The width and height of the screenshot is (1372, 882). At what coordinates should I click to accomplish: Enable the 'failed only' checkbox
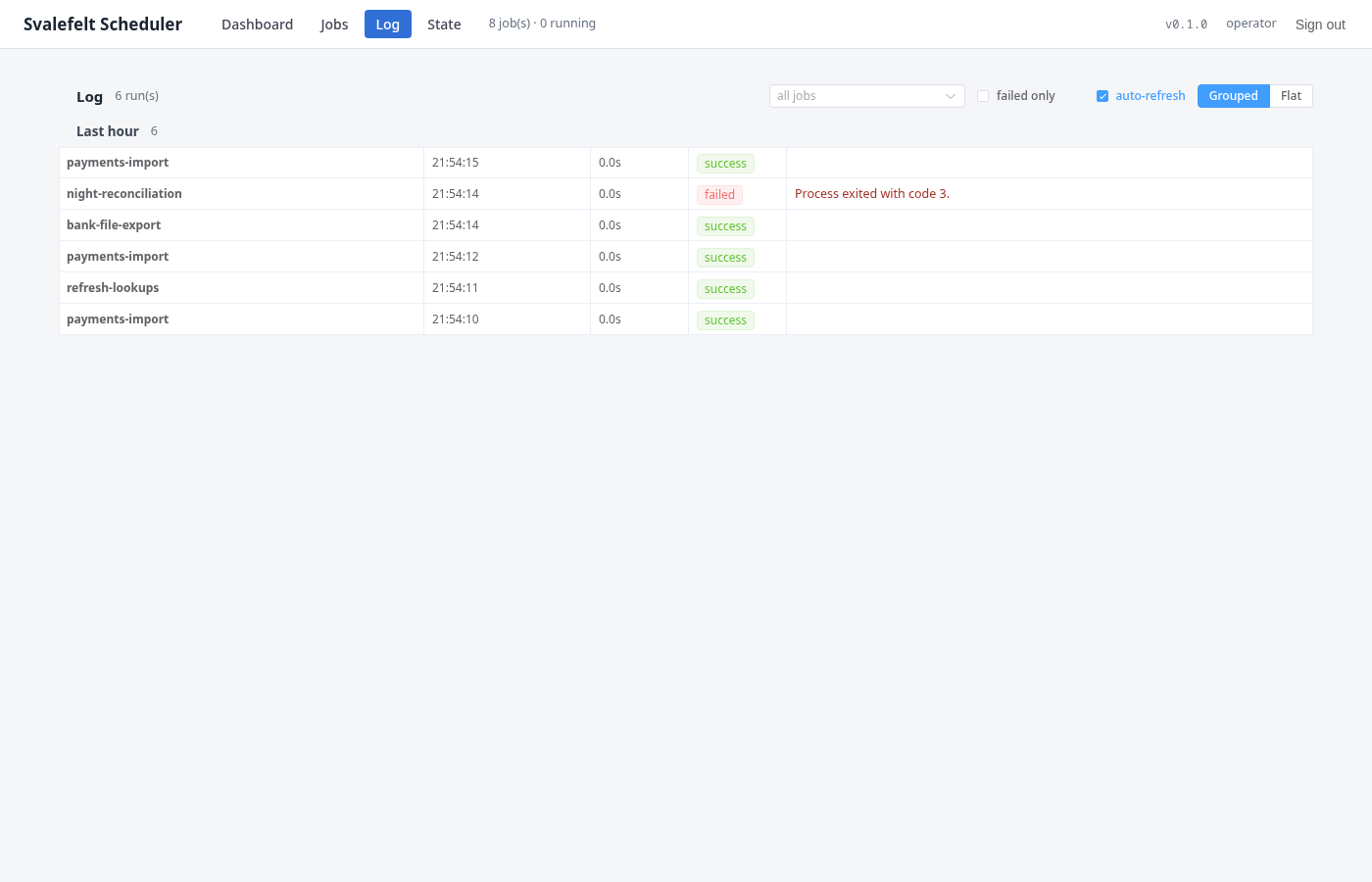pos(983,96)
